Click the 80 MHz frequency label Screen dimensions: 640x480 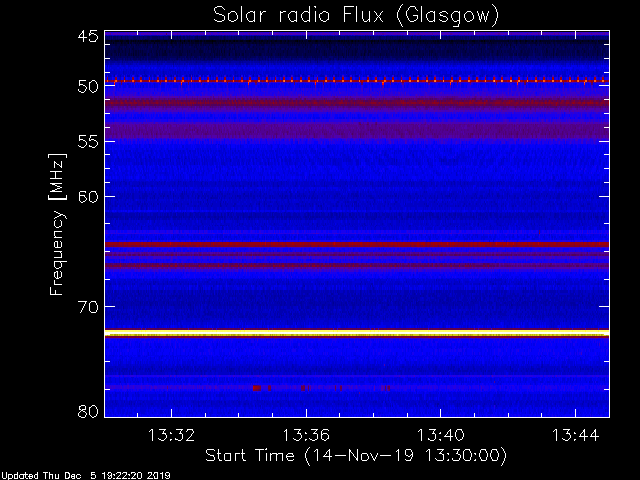tap(88, 411)
